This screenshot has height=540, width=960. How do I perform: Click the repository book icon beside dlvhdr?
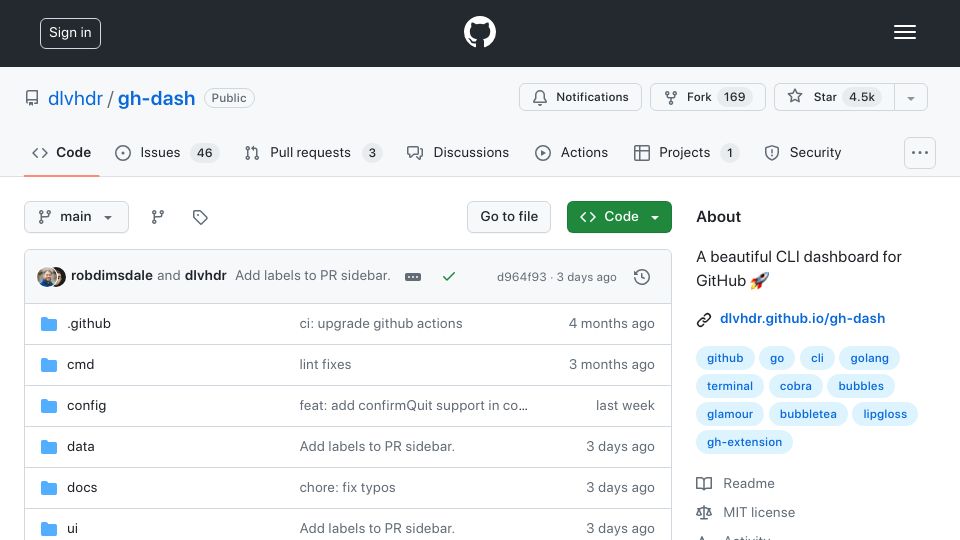coord(32,98)
